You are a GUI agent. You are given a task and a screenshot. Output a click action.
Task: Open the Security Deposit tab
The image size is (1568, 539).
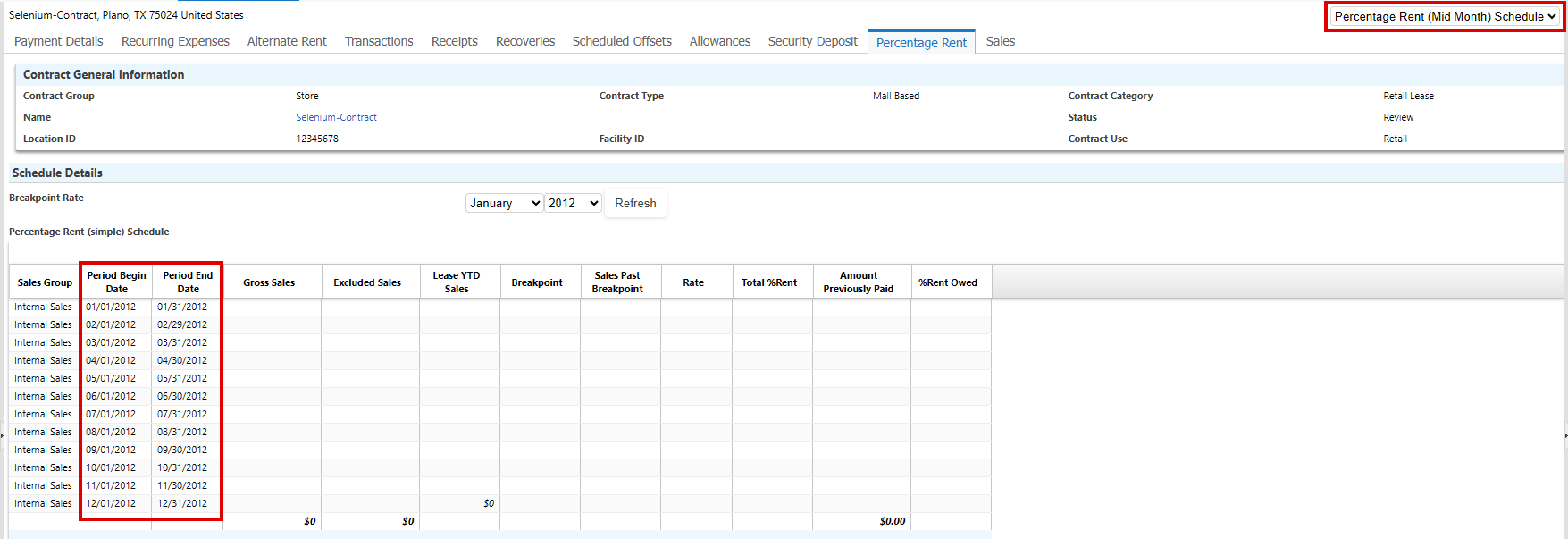point(812,41)
